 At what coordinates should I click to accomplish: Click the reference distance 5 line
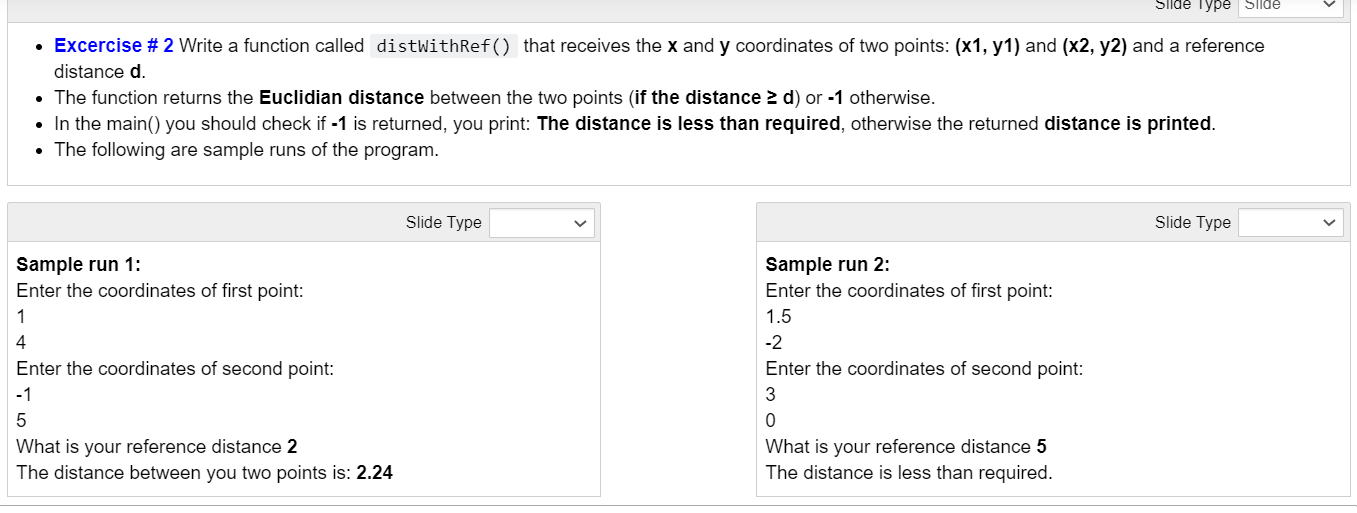[x=906, y=447]
